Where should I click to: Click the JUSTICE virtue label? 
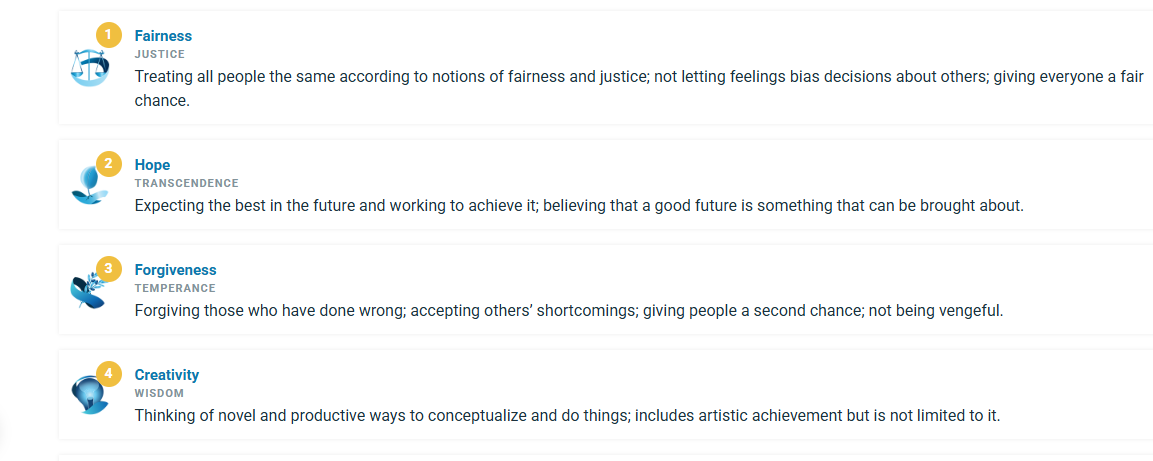(x=160, y=54)
